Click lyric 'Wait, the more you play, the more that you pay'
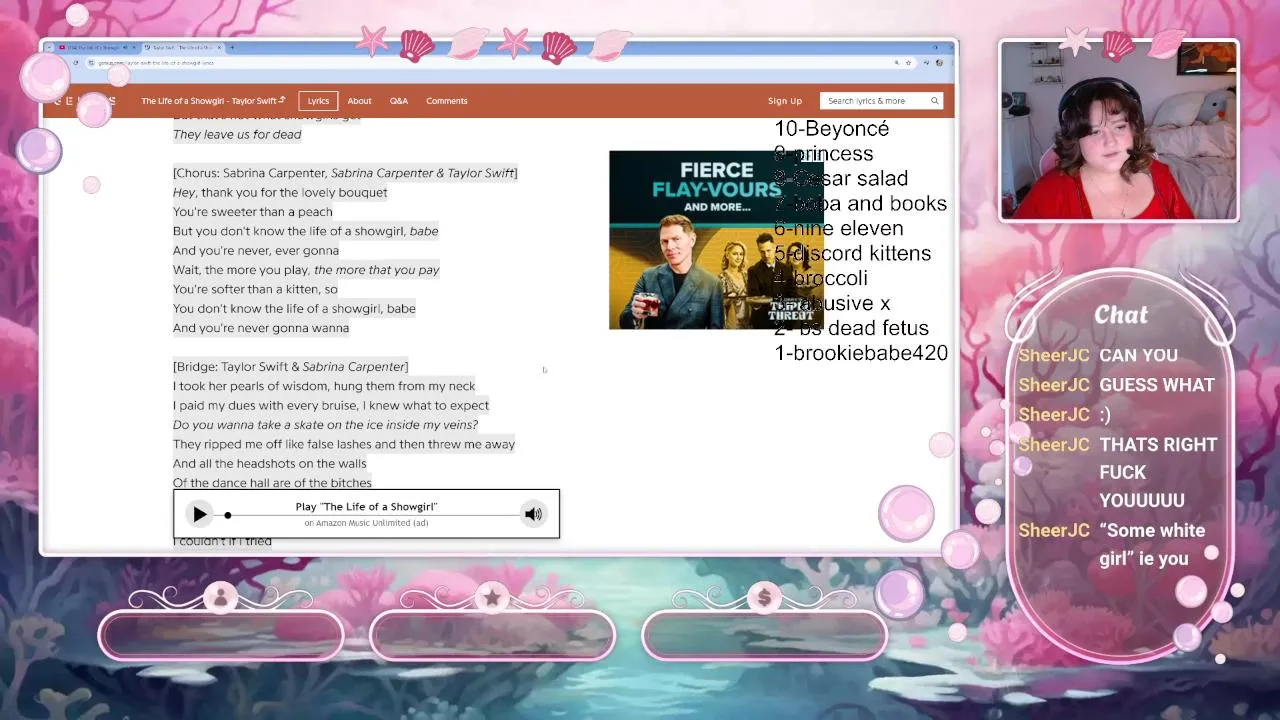 [x=306, y=270]
